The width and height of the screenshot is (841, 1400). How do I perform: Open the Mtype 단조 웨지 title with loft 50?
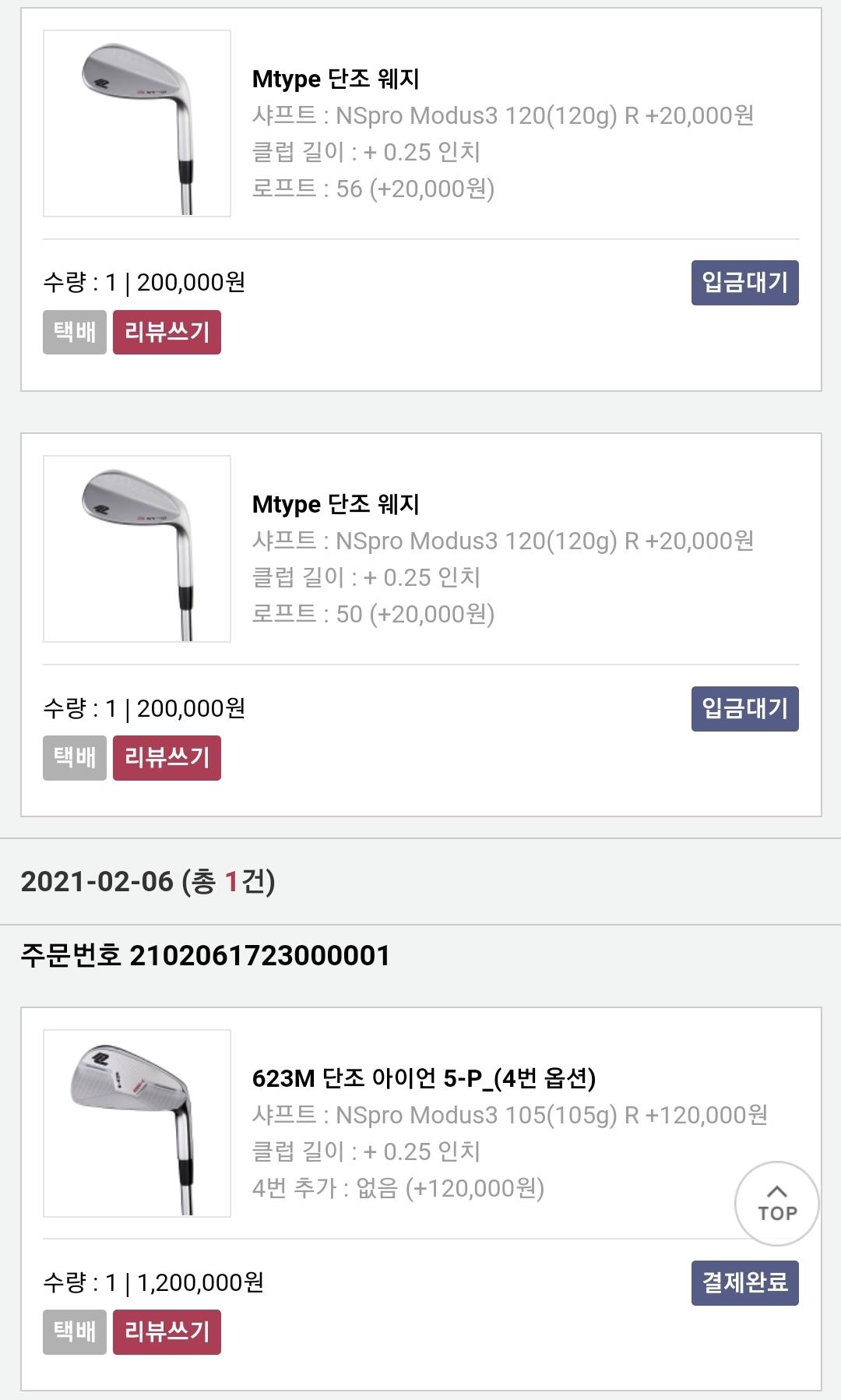(x=336, y=504)
